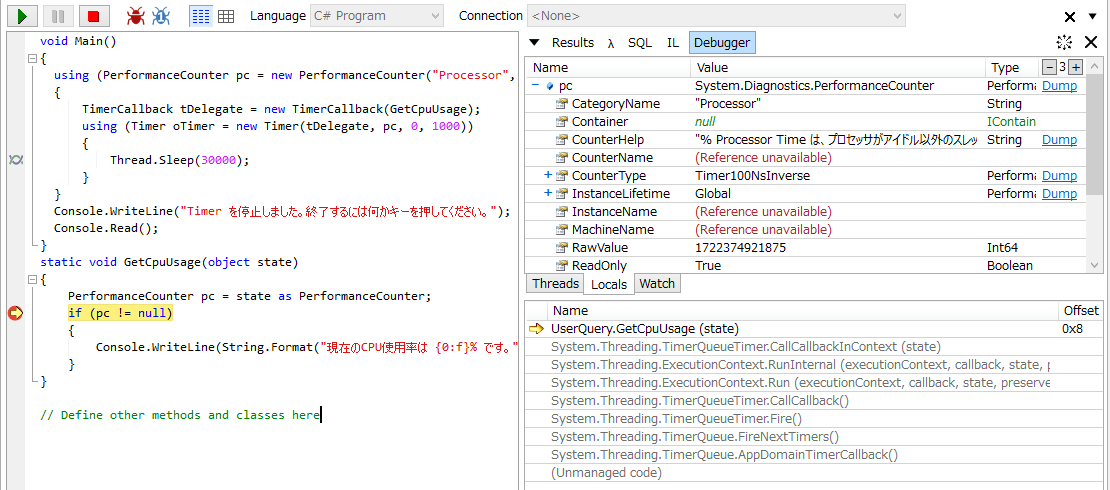
Task: Click the undock results panel icon
Action: [x=1065, y=42]
